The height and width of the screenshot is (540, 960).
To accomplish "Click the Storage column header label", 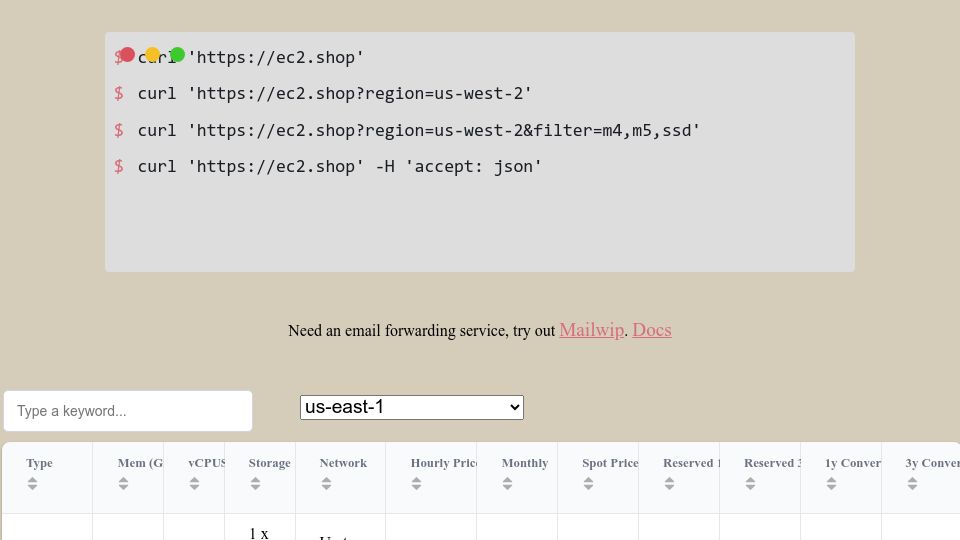I will [x=269, y=463].
